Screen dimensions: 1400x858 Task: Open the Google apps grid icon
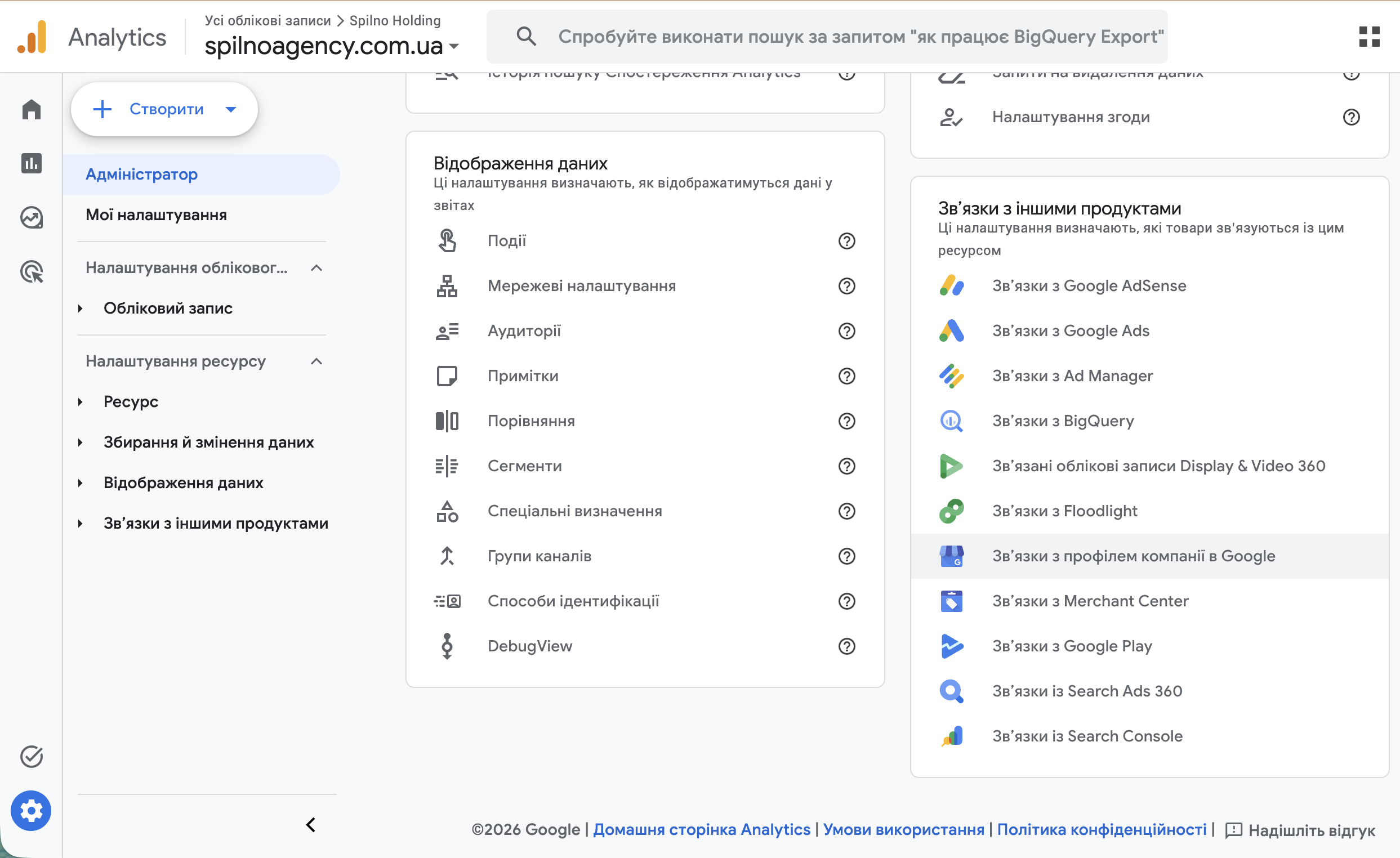(1370, 37)
